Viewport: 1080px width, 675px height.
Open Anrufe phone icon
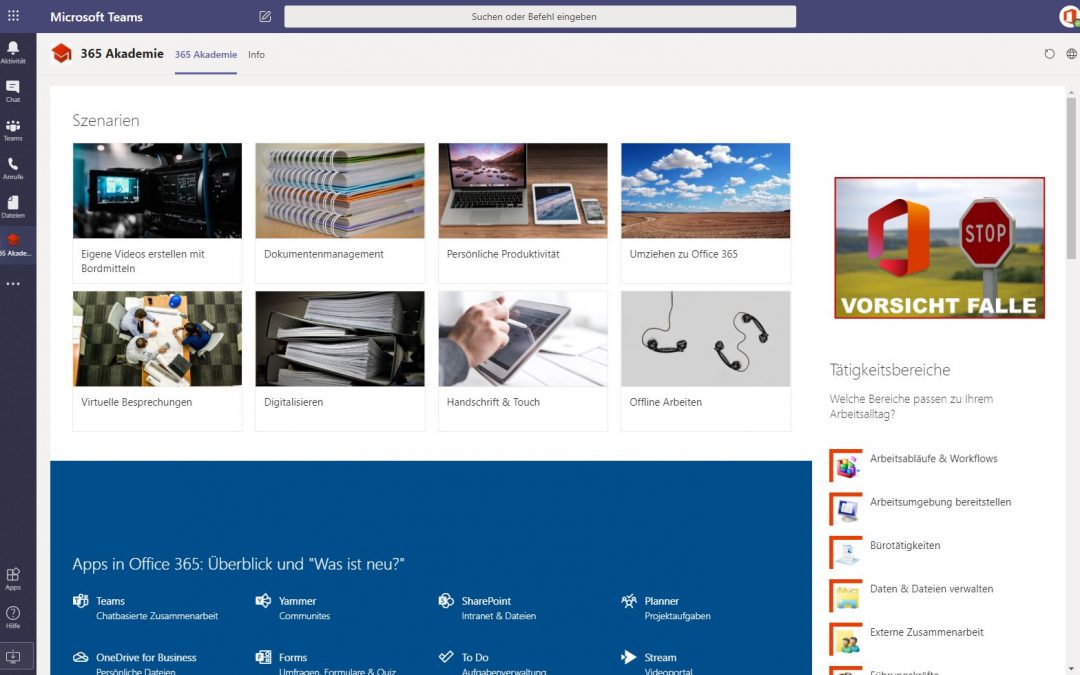tap(13, 167)
